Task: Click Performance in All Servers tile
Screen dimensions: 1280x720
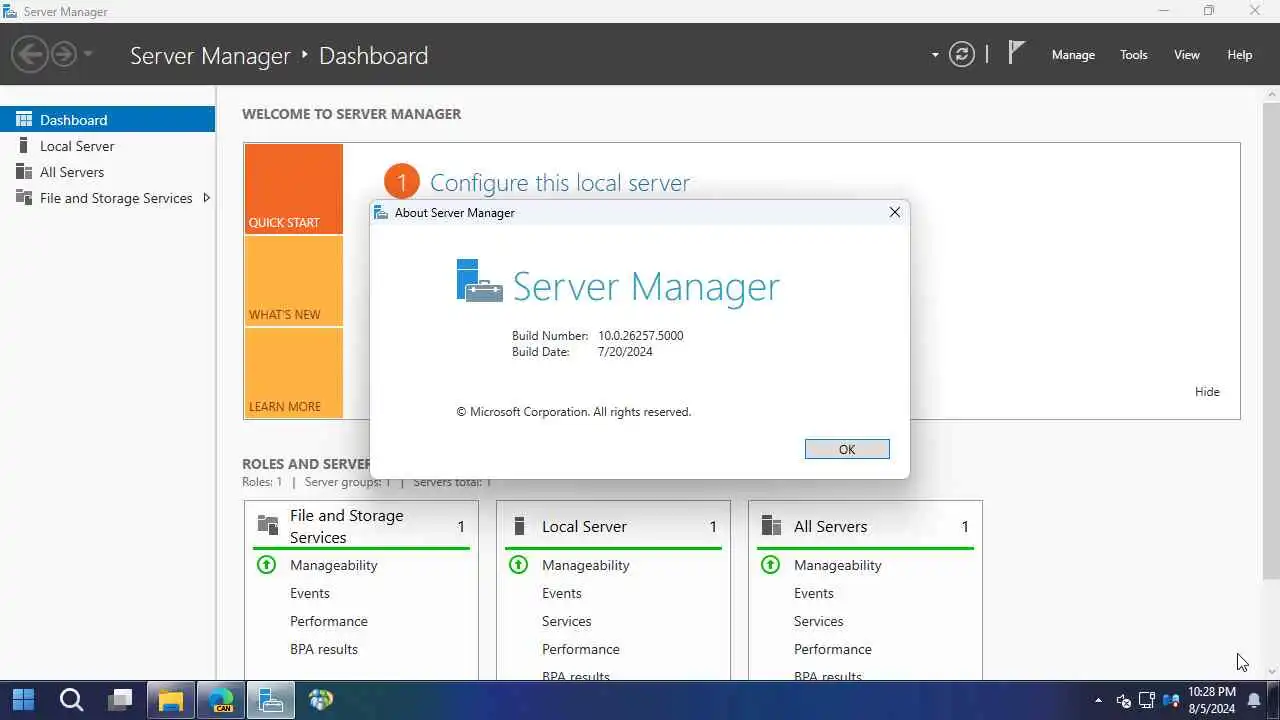Action: click(833, 649)
